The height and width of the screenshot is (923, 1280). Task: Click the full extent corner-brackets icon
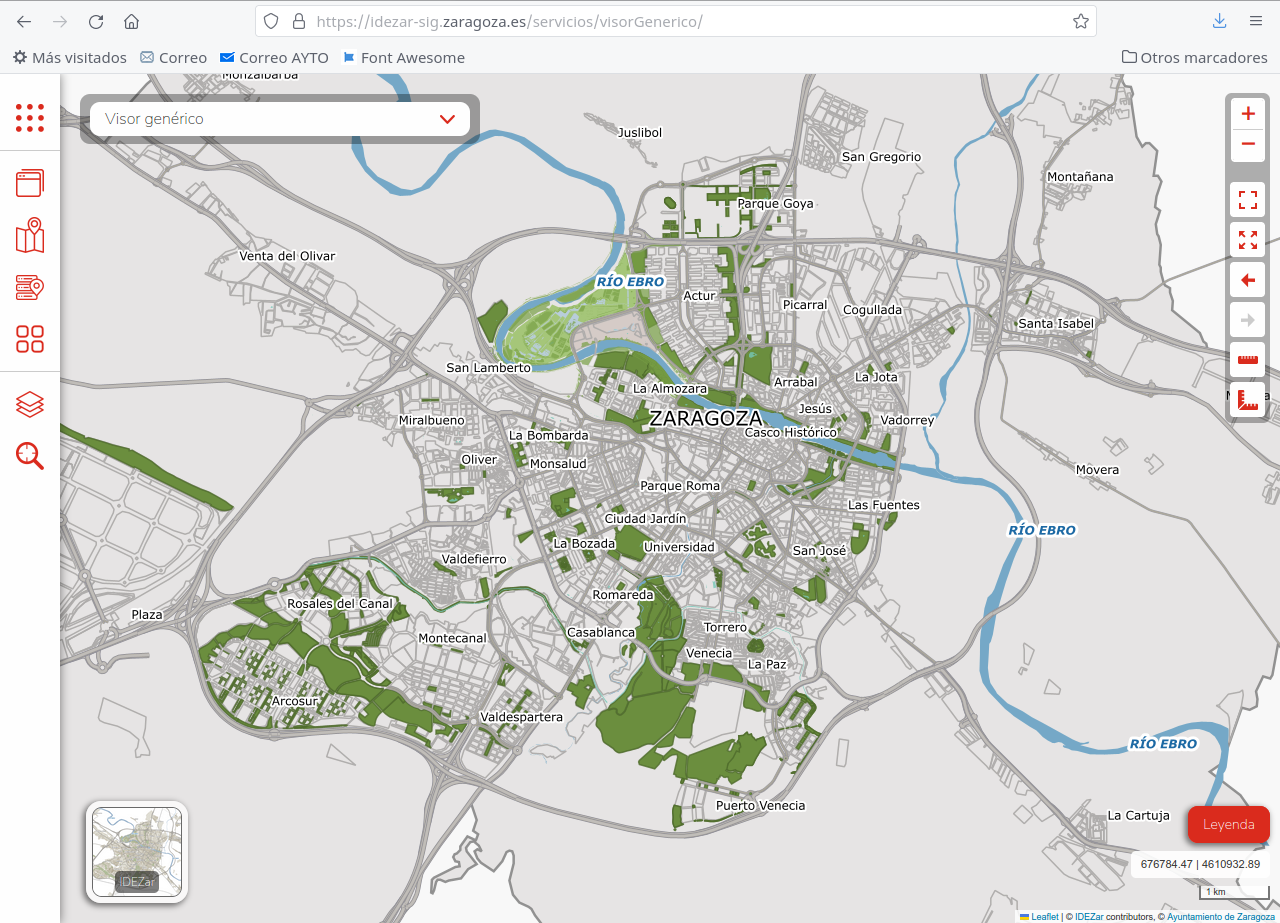pyautogui.click(x=1247, y=199)
